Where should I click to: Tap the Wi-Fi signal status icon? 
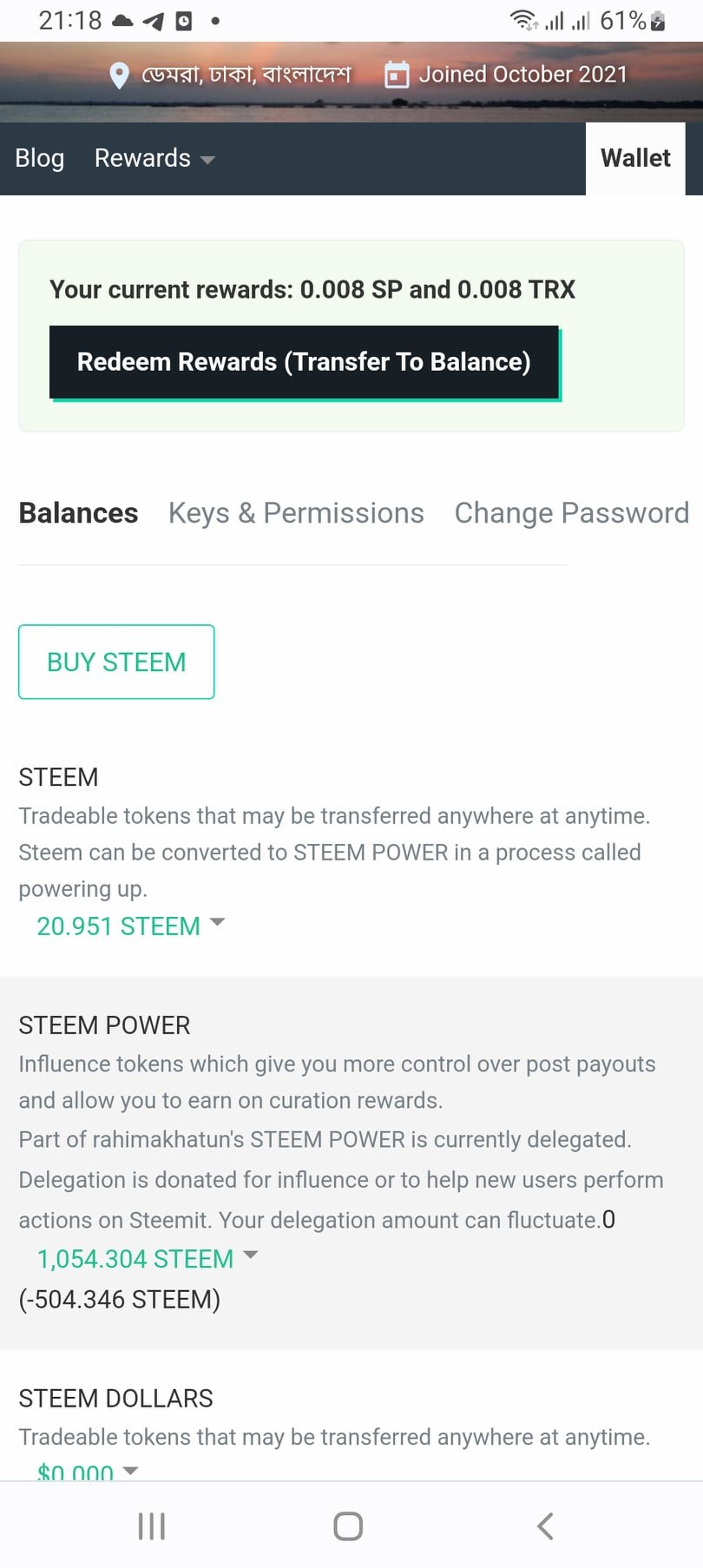523,20
